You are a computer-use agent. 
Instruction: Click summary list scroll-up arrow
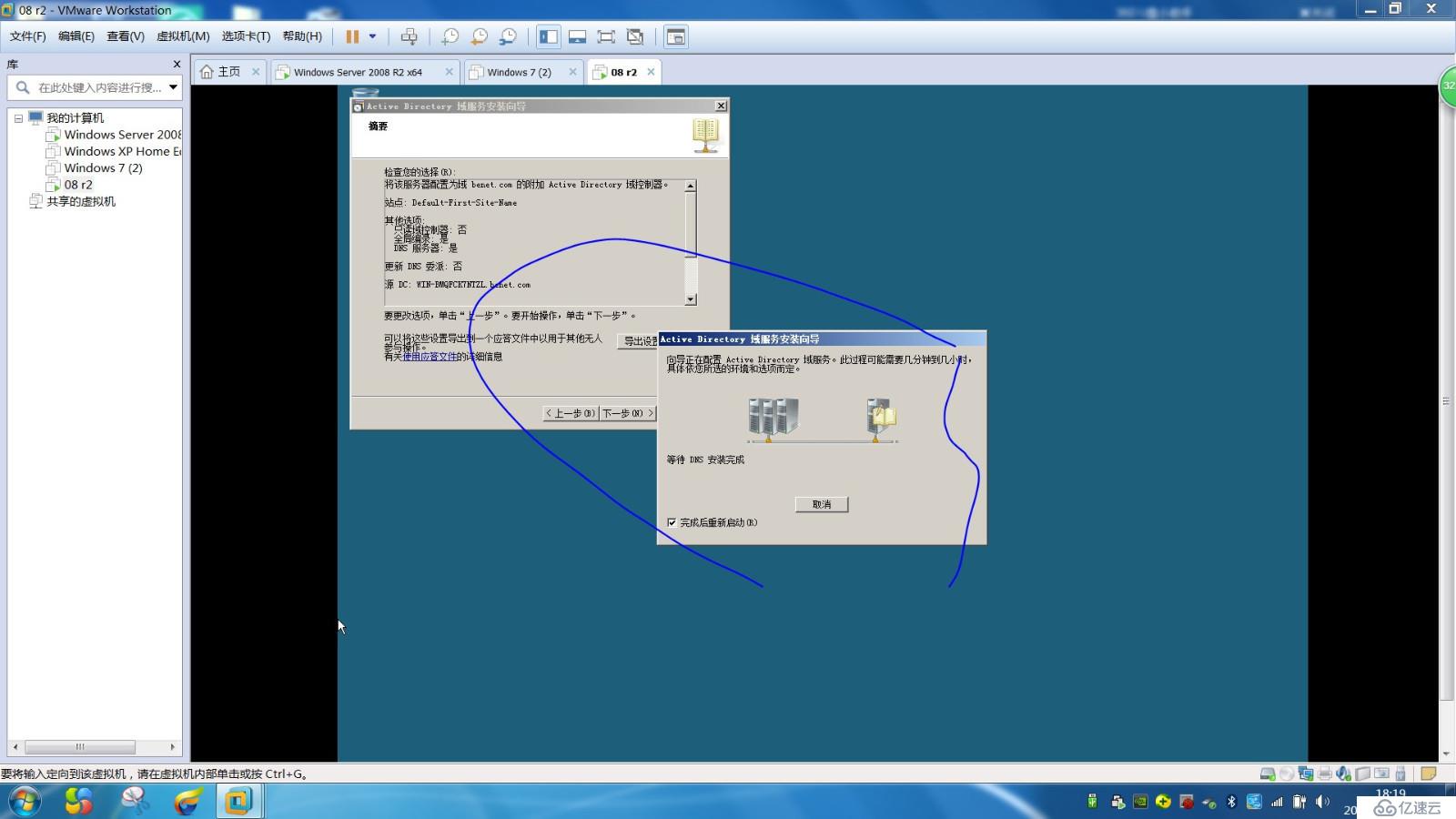click(x=691, y=186)
